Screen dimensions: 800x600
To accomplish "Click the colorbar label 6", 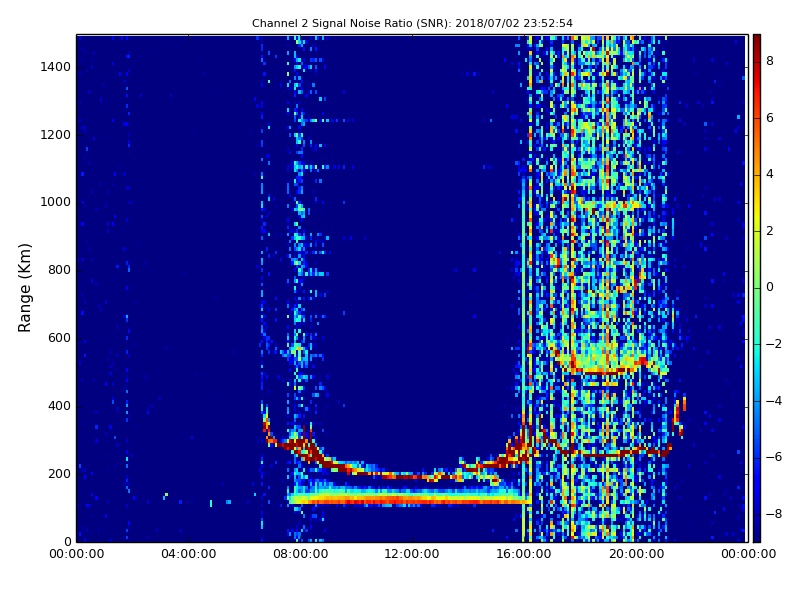I will 770,118.
